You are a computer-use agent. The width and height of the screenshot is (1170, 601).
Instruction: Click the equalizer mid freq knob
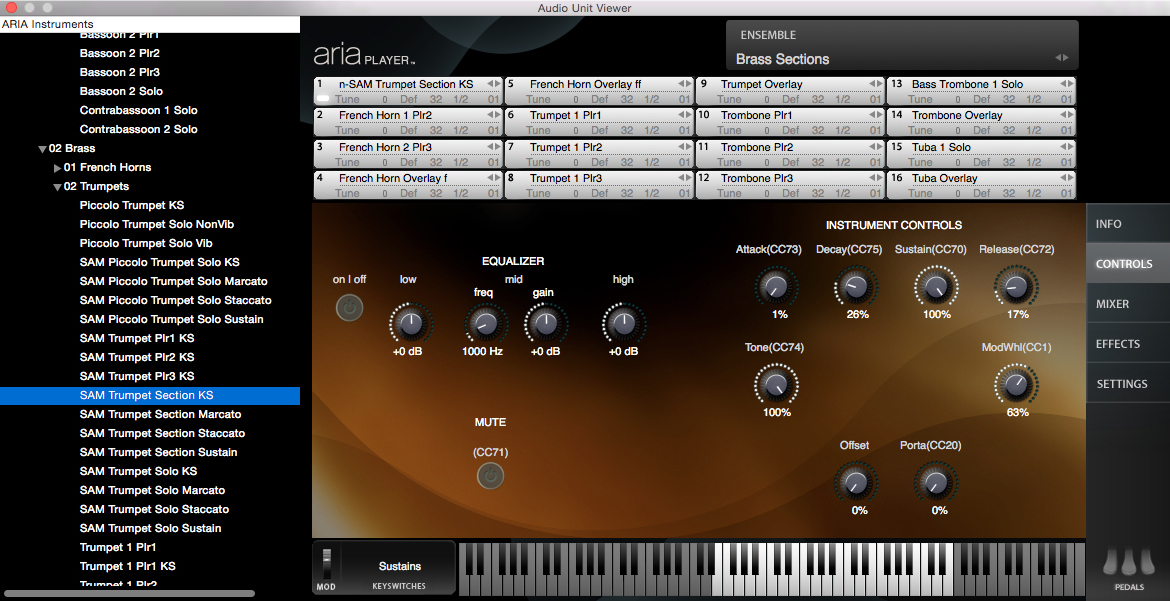[484, 323]
